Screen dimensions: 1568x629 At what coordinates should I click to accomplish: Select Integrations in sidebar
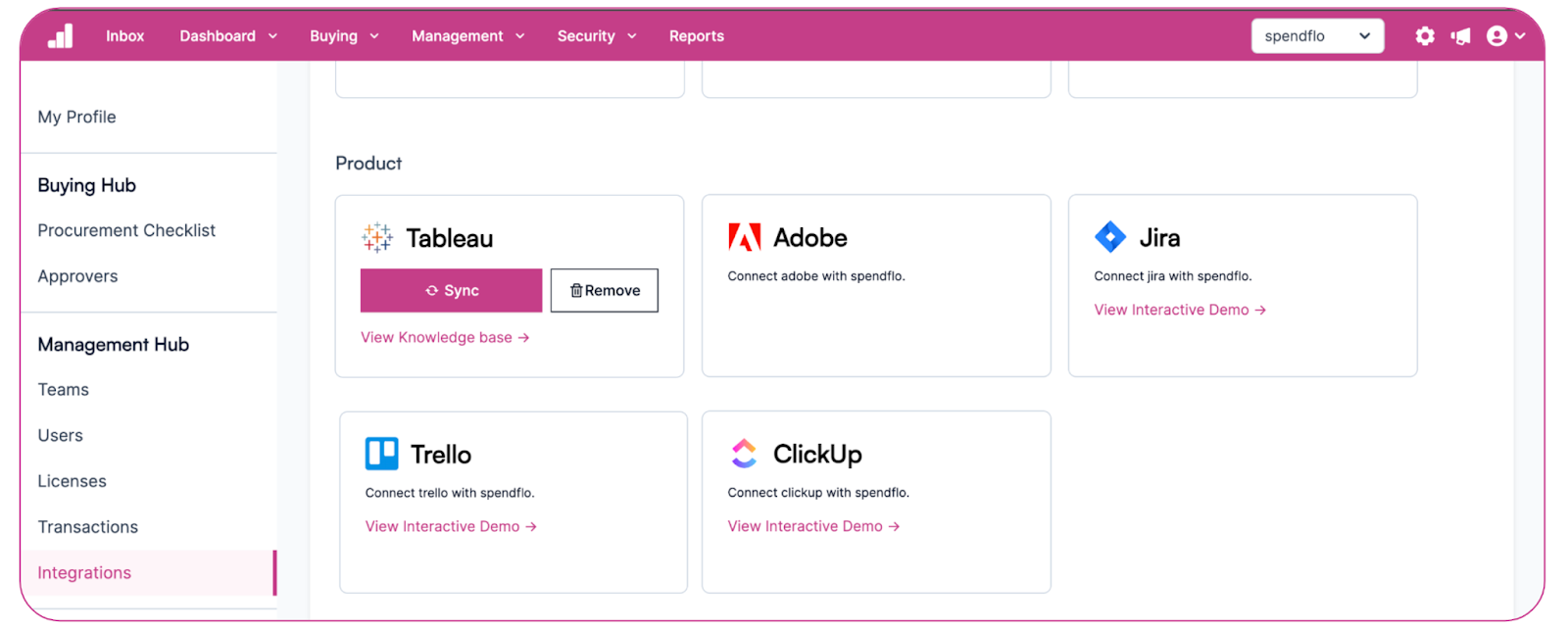tap(148, 573)
